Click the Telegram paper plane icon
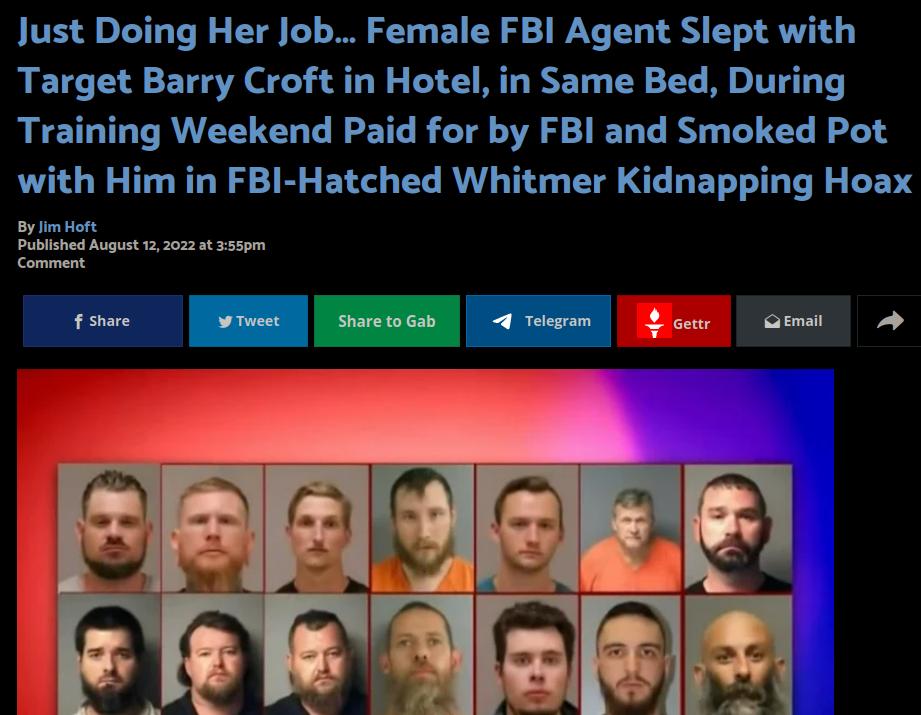 click(x=502, y=321)
